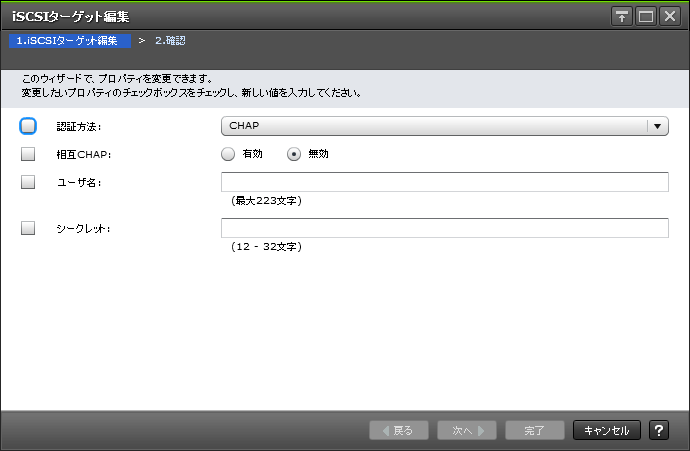The height and width of the screenshot is (451, 690).
Task: Enable the ユーザ名 checkbox
Action: point(28,182)
